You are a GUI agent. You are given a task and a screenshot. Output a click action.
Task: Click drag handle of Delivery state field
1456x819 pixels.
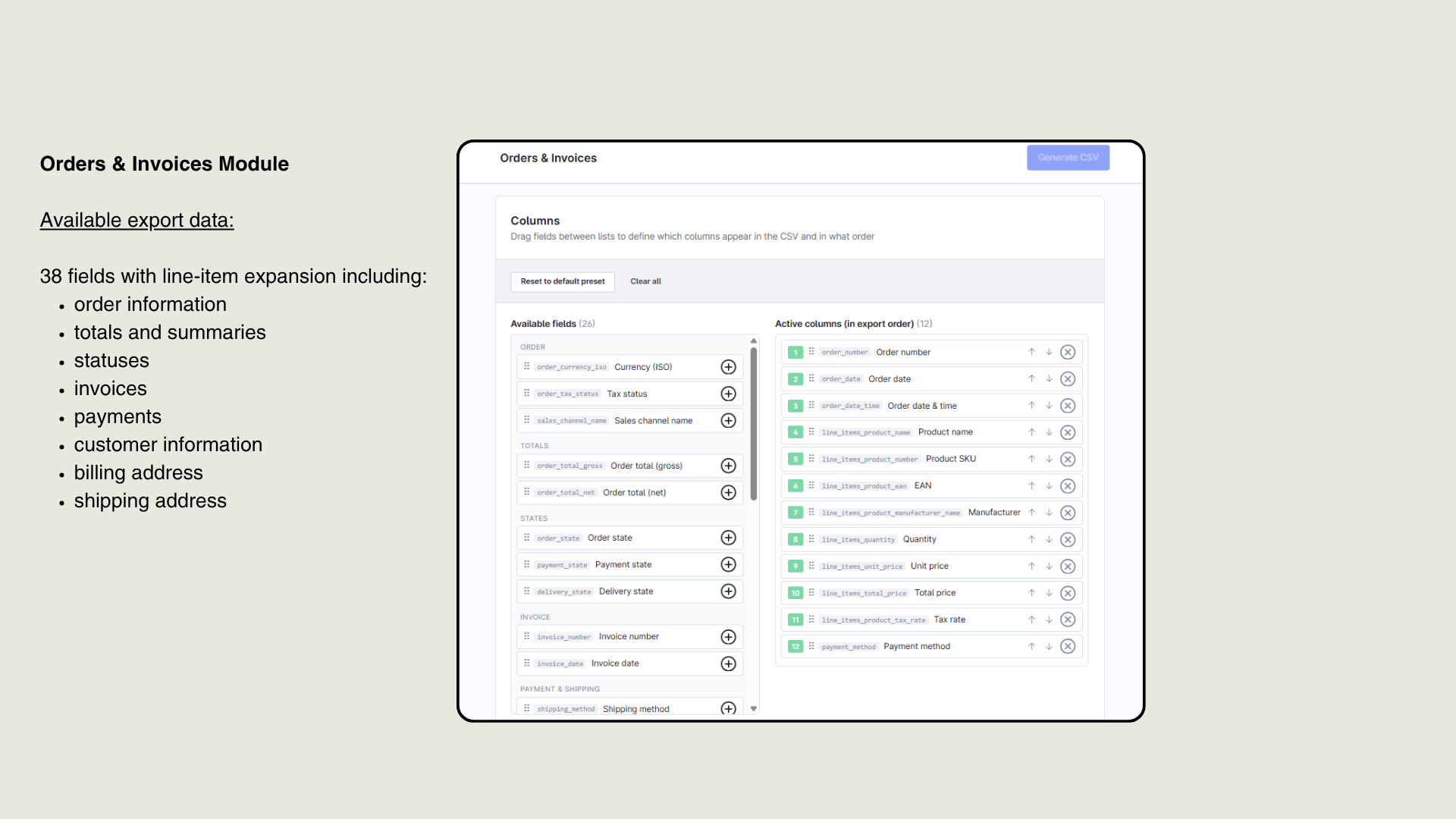[526, 591]
